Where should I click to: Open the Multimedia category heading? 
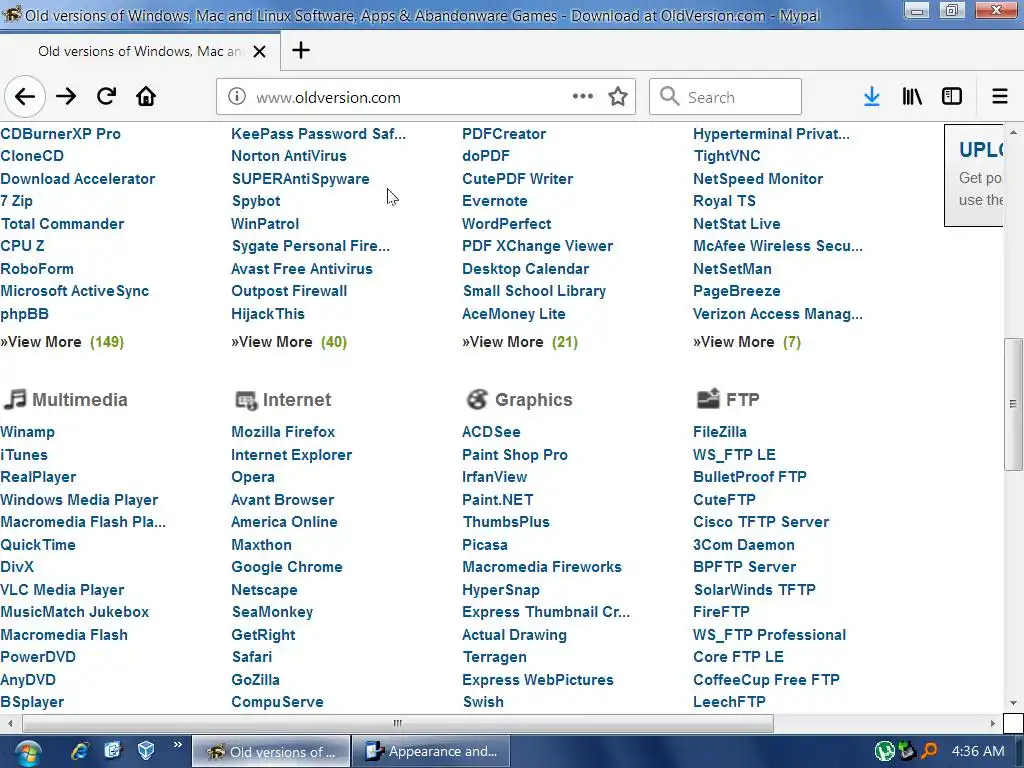(80, 400)
